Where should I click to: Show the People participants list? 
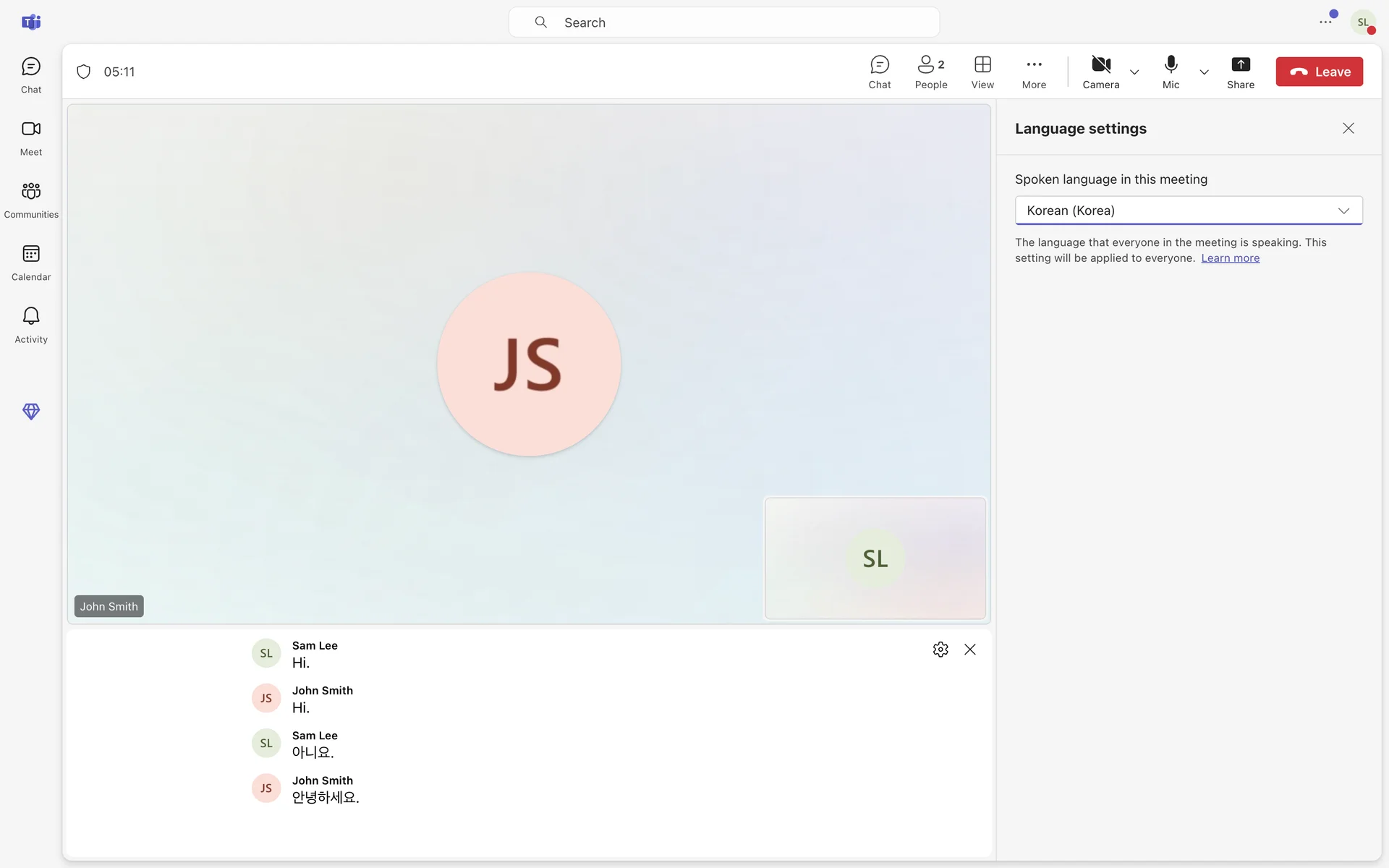point(930,72)
